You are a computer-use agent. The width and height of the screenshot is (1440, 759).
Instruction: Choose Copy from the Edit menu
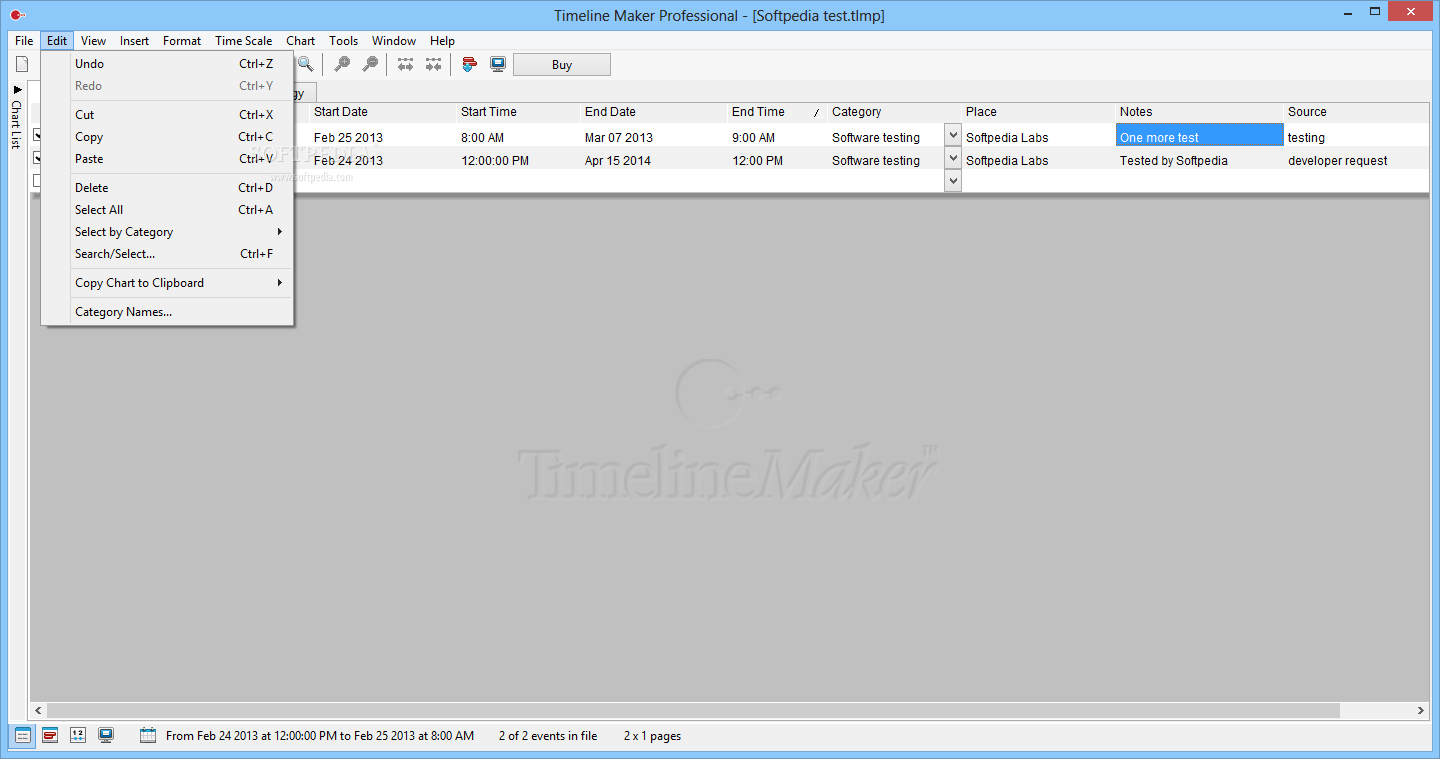pyautogui.click(x=167, y=137)
